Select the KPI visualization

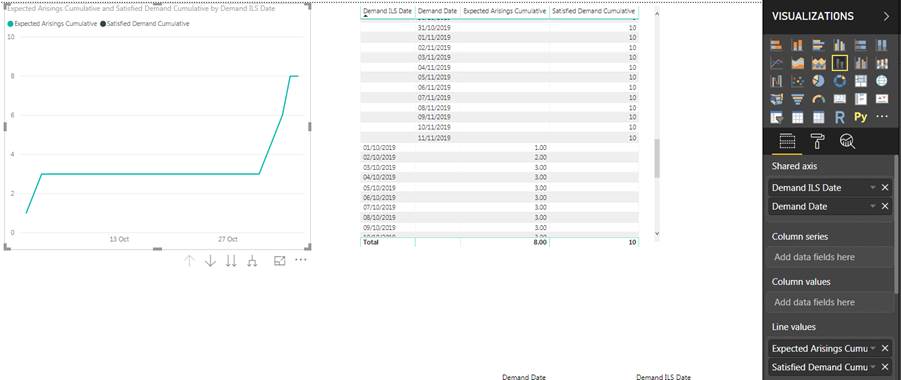[x=881, y=99]
